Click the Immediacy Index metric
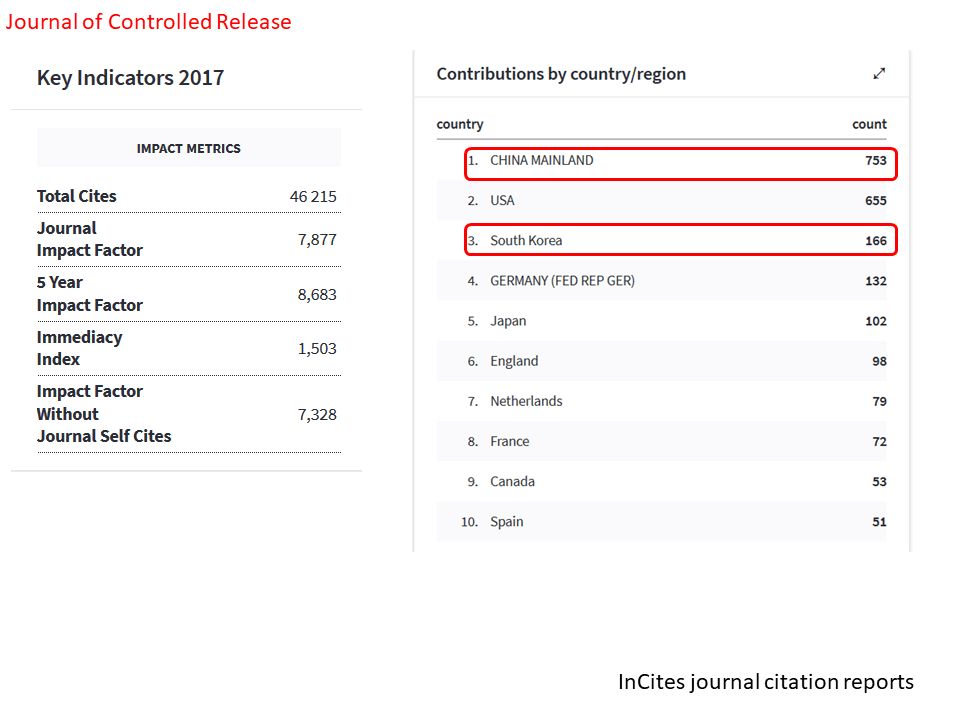The height and width of the screenshot is (720, 960). (x=80, y=348)
